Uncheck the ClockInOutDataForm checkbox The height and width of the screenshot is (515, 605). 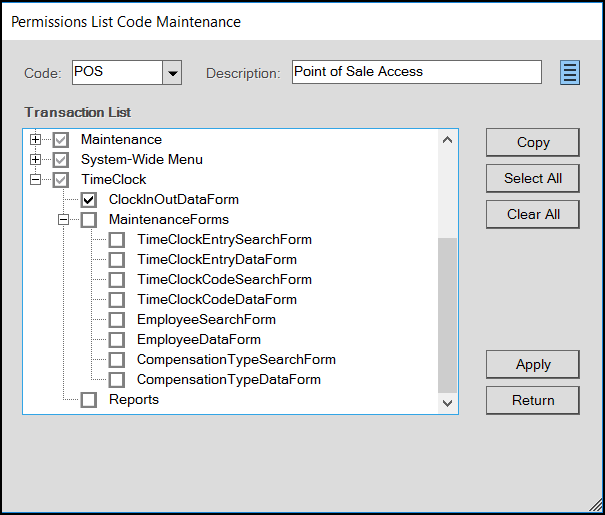click(89, 200)
